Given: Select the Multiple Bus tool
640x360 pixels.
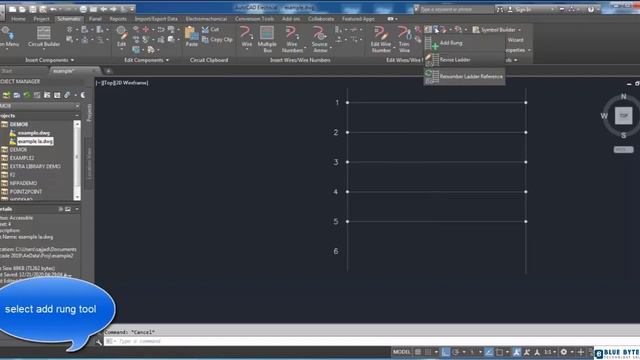Looking at the screenshot, I should (x=267, y=39).
